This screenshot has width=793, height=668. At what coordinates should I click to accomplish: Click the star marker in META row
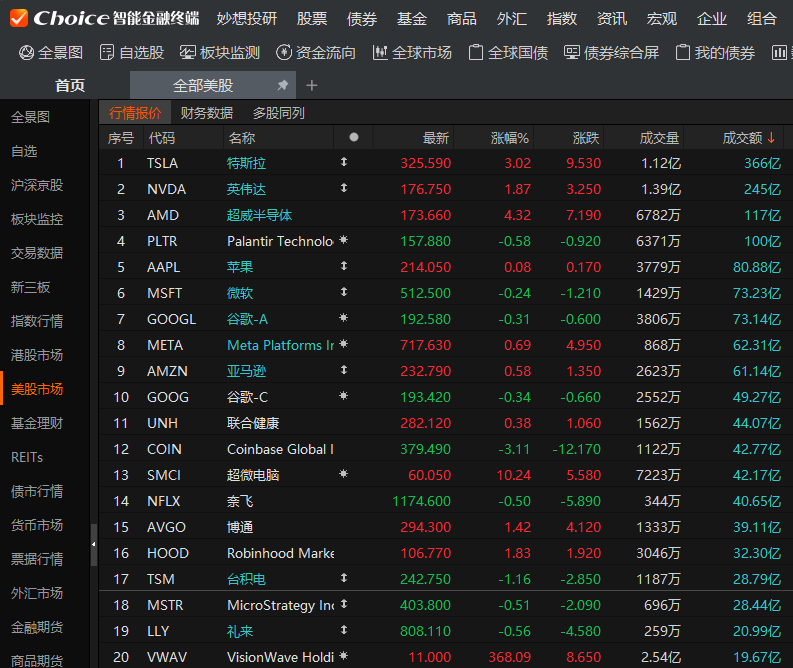[344, 344]
